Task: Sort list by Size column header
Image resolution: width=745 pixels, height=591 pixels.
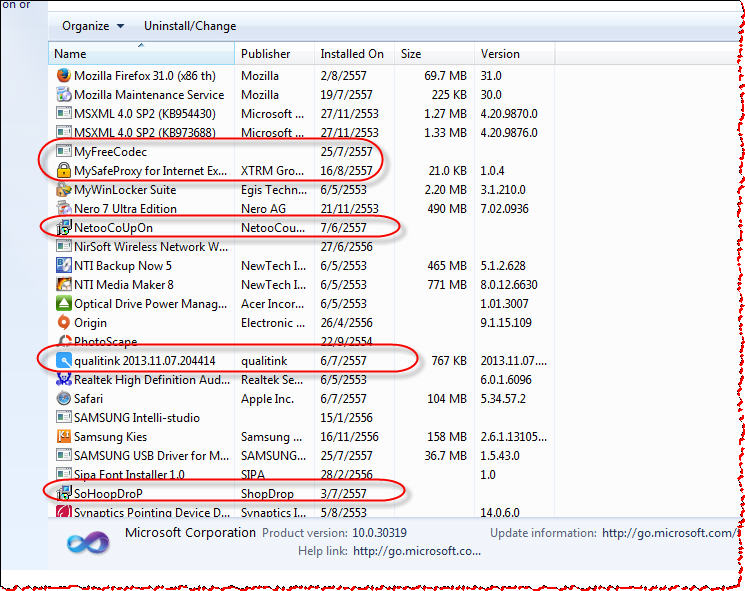Action: [434, 54]
